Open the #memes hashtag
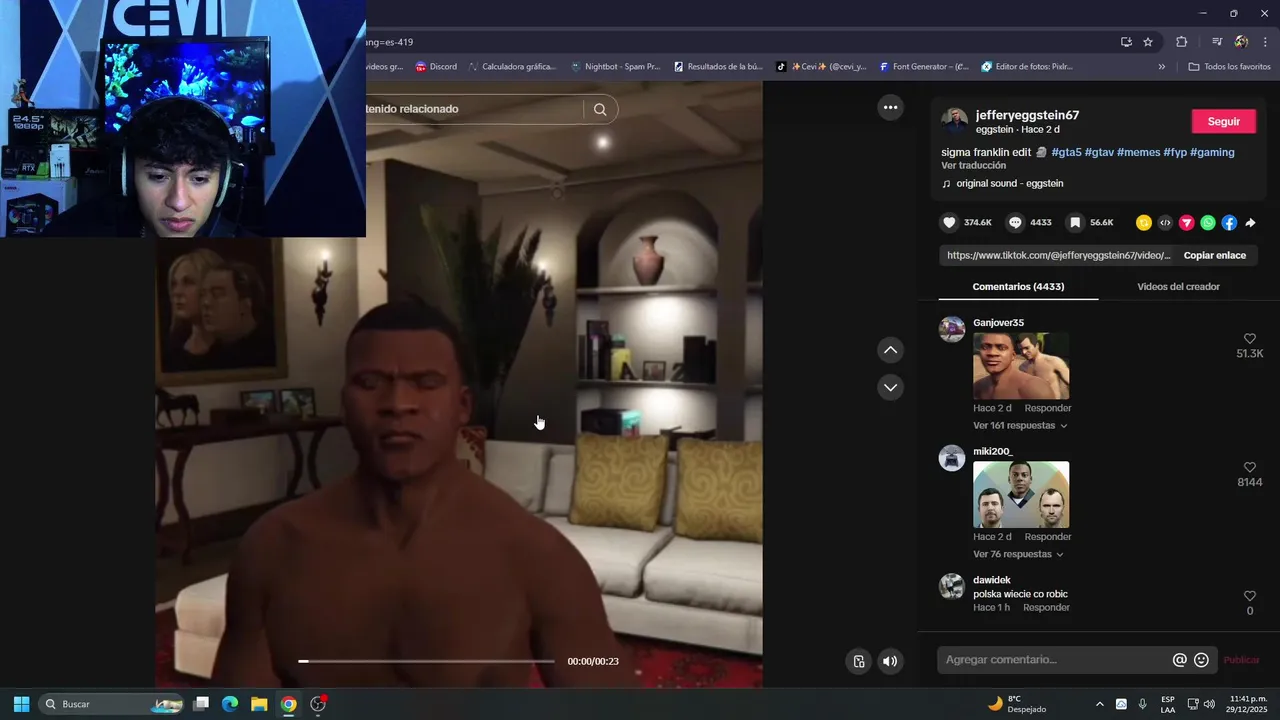 (x=1138, y=152)
